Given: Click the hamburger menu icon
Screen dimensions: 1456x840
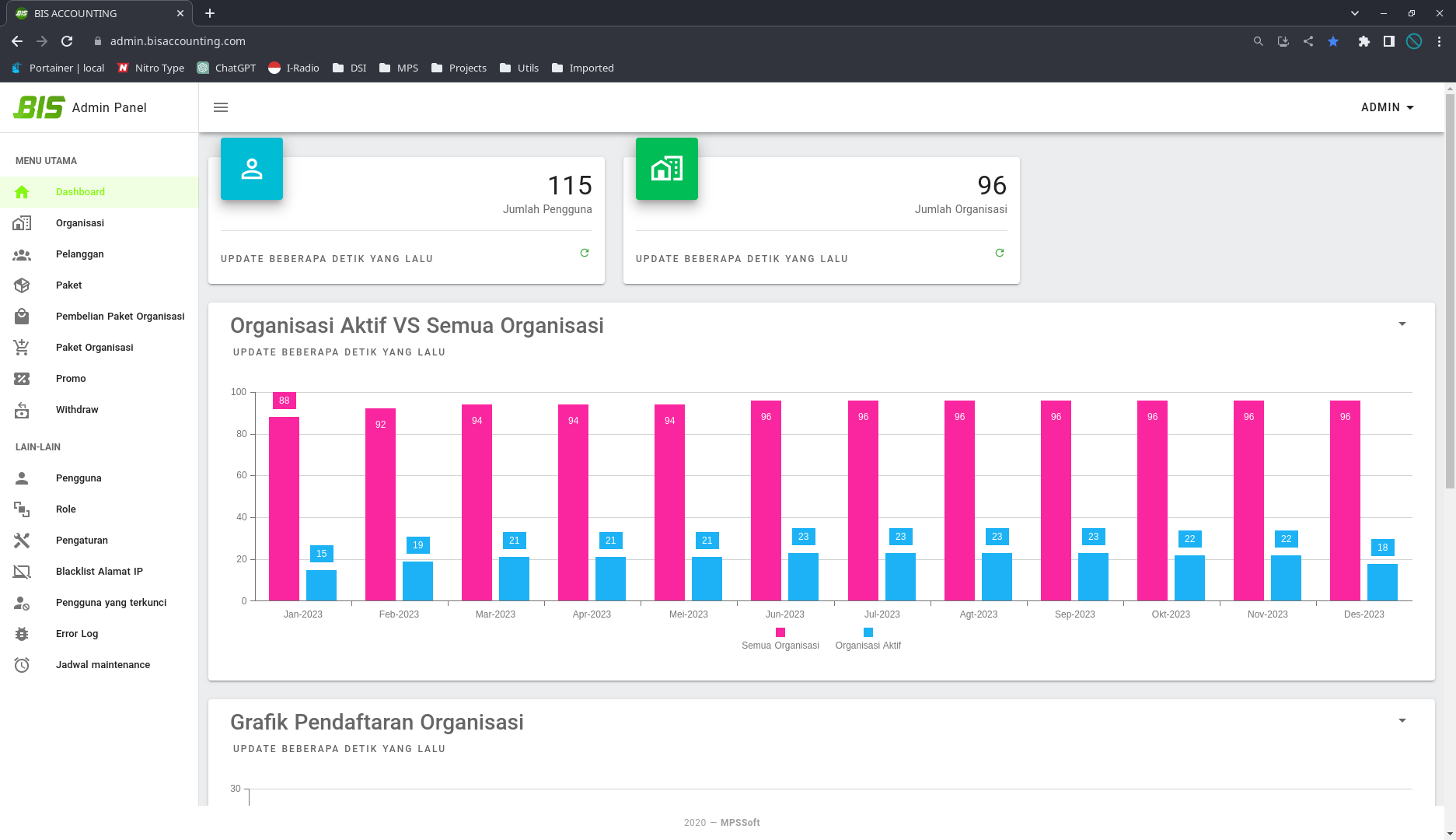Looking at the screenshot, I should point(221,107).
